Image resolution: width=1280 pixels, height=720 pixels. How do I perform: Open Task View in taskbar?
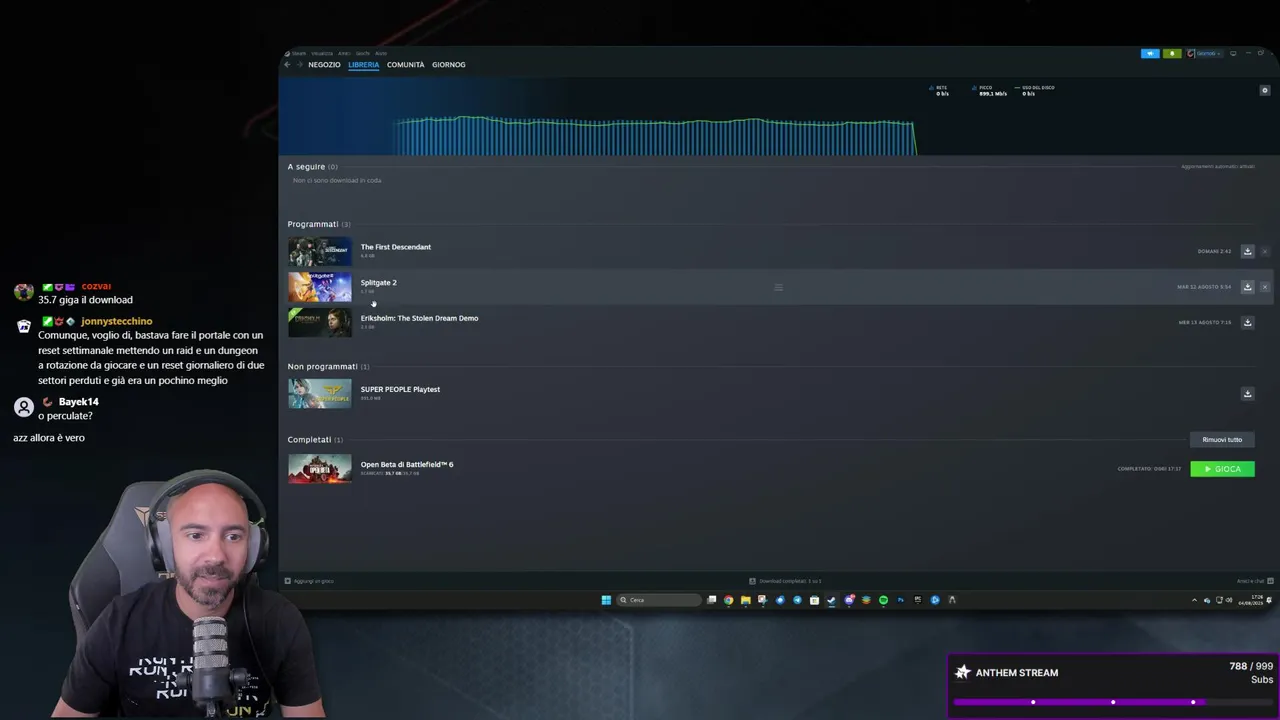click(x=711, y=600)
